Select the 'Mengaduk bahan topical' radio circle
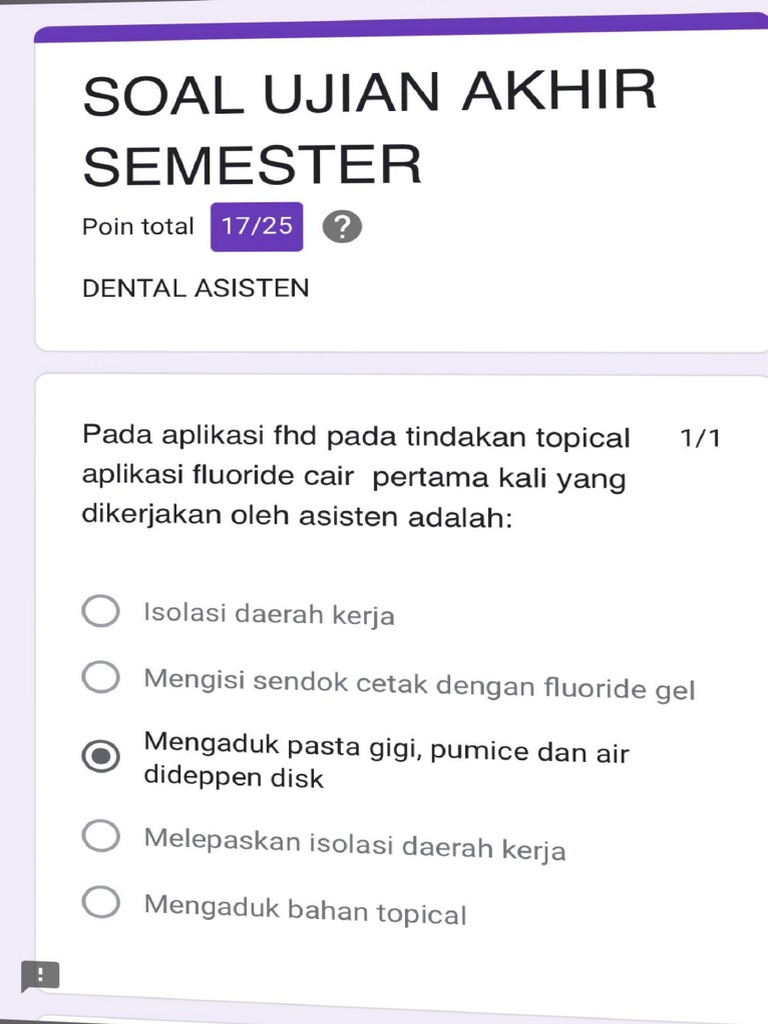Screen dimensions: 768x1024 [x=101, y=902]
